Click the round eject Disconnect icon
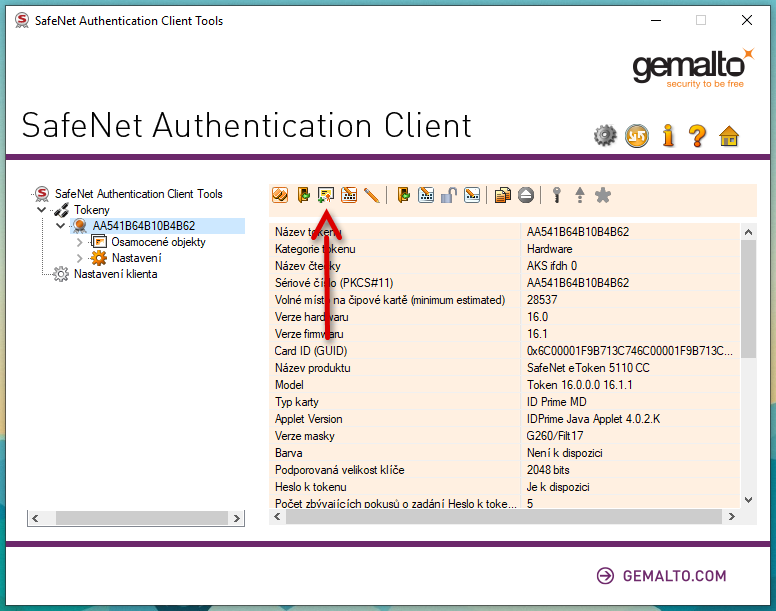This screenshot has height=611, width=776. 526,195
